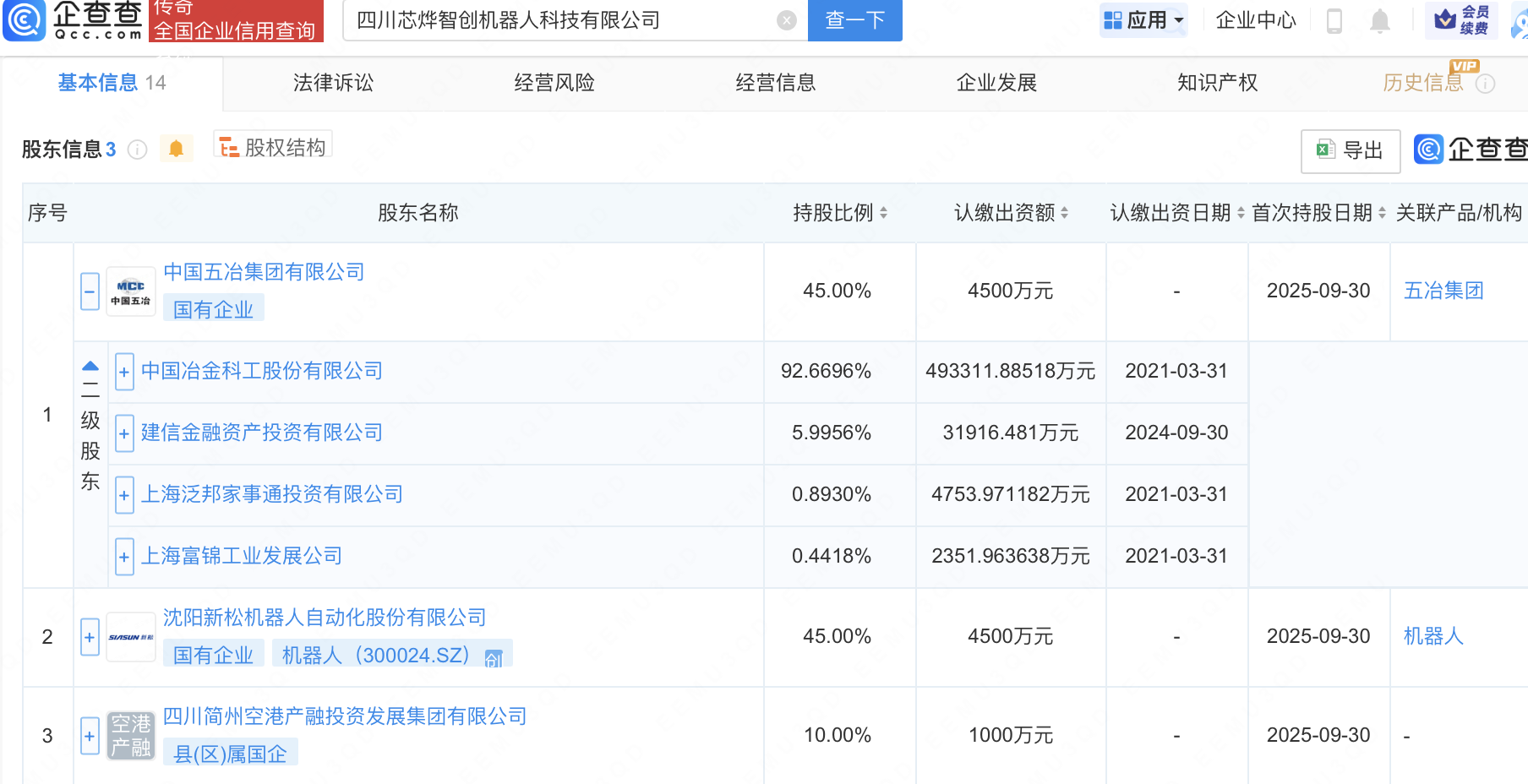Collapse 中国五冶集团有限公司 shareholder row
Screen dimensions: 1528x784
coord(90,291)
